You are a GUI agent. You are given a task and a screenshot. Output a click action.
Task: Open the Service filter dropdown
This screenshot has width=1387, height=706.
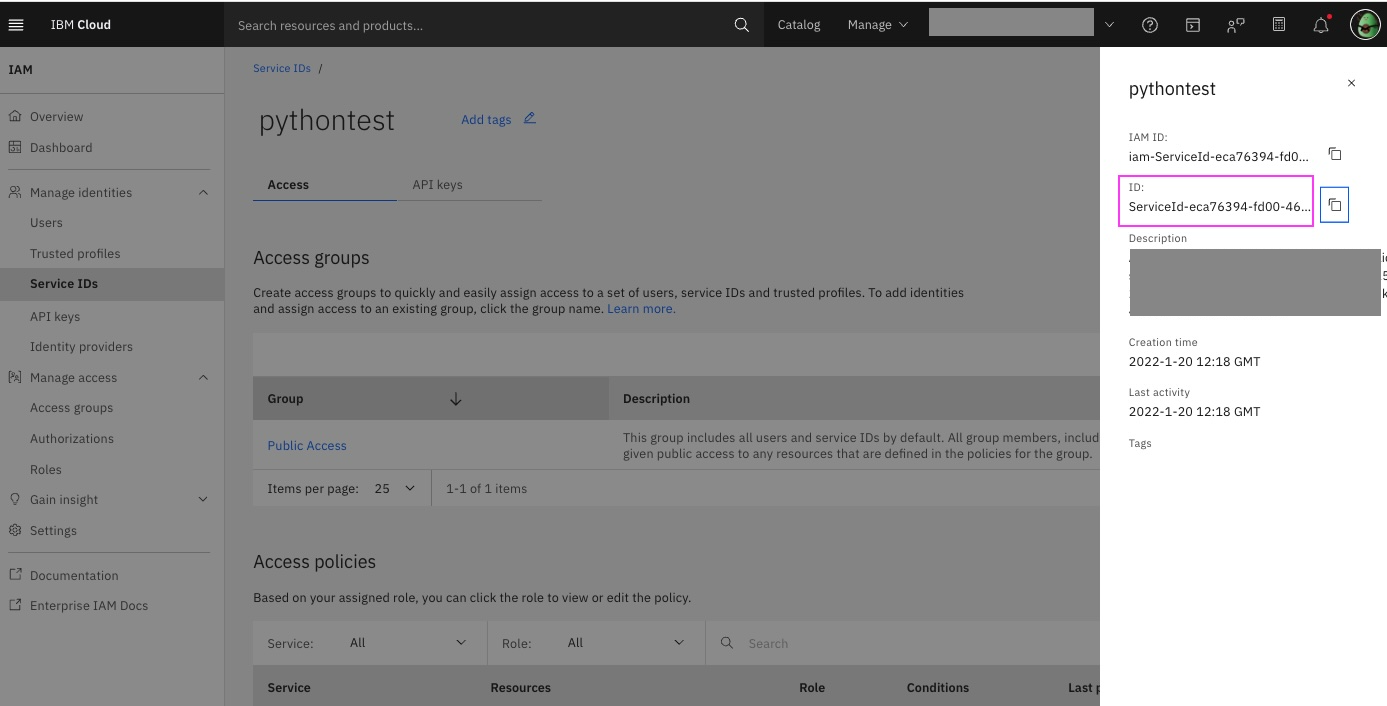tap(409, 643)
